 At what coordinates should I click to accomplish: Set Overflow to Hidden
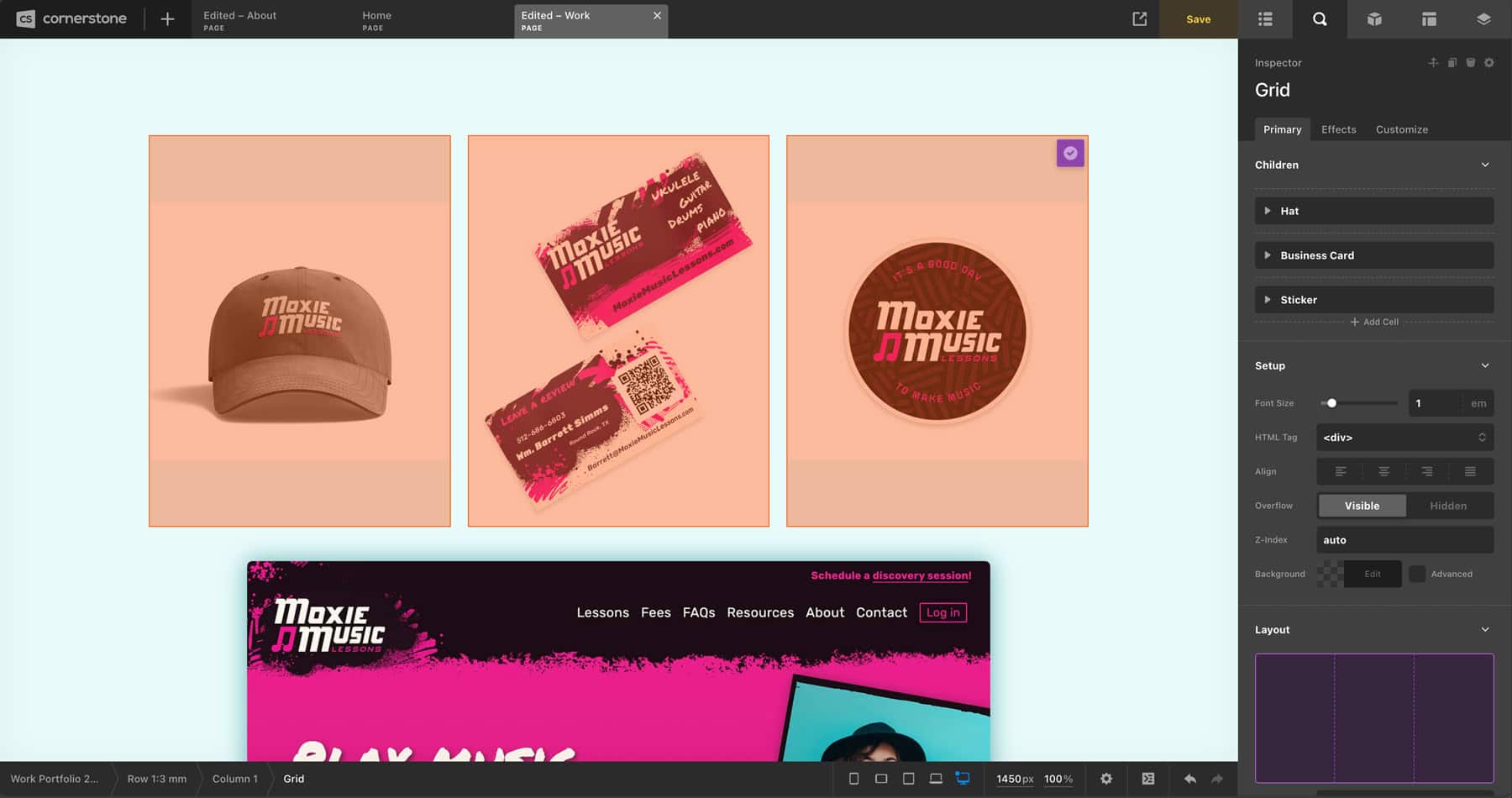(x=1448, y=506)
